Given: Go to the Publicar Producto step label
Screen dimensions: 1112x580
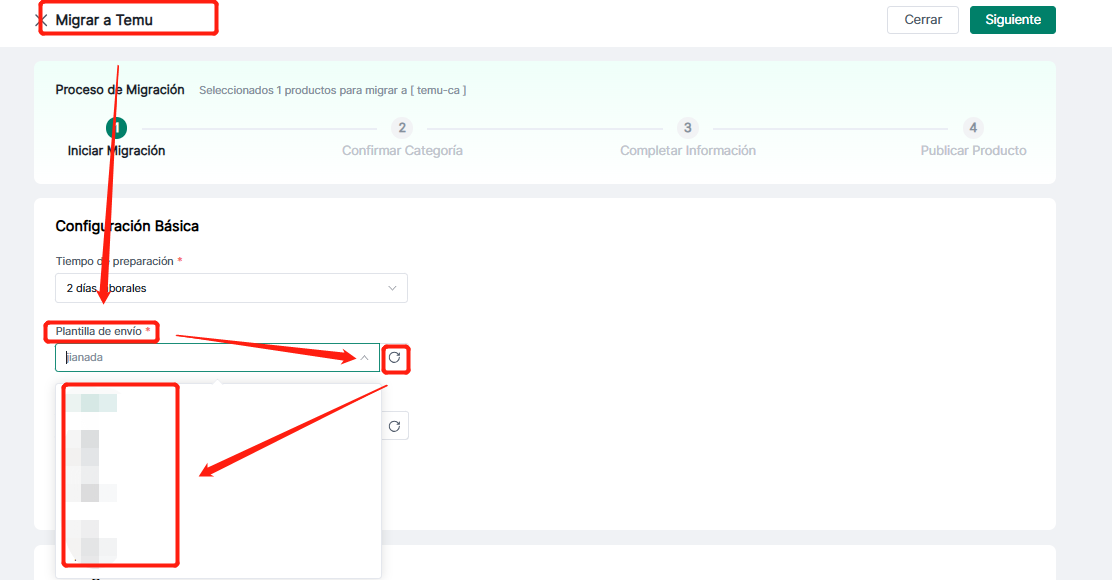Looking at the screenshot, I should click(973, 151).
